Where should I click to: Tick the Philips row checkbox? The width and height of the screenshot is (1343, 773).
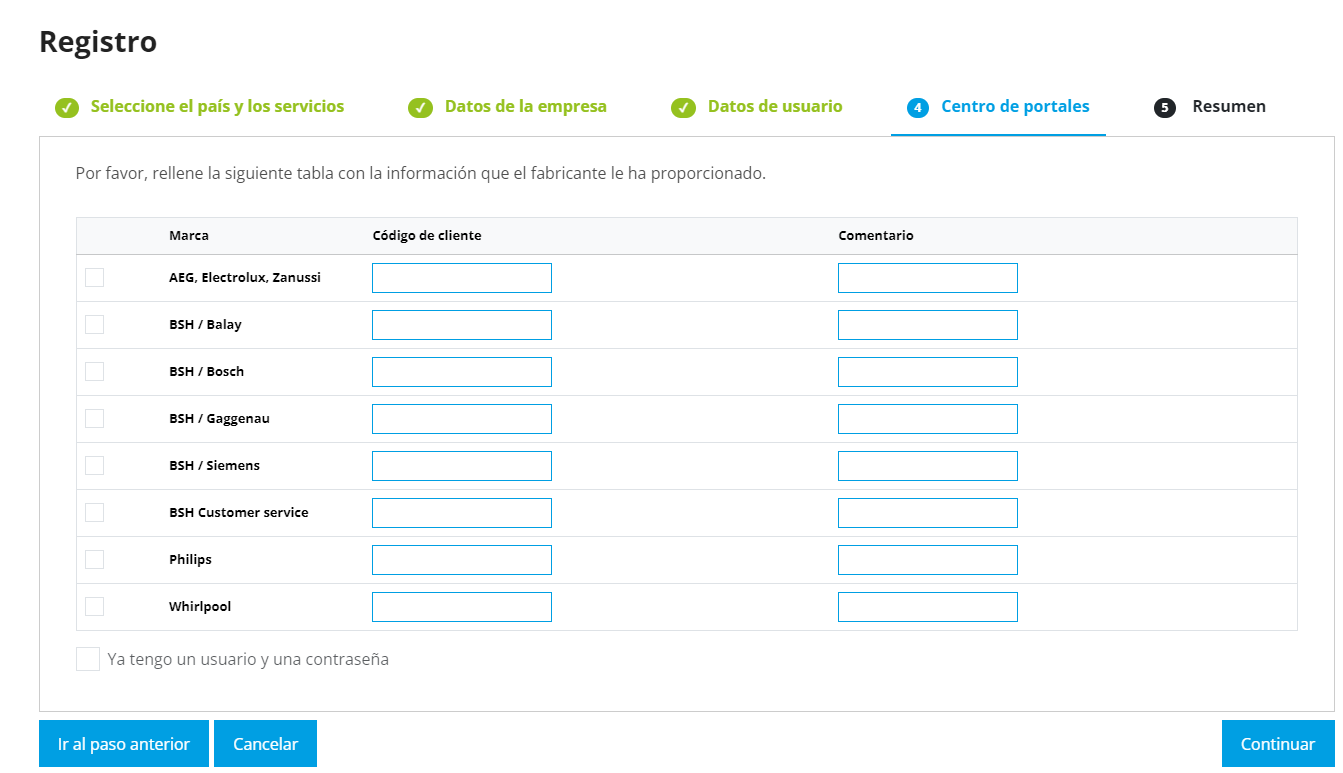pos(95,560)
